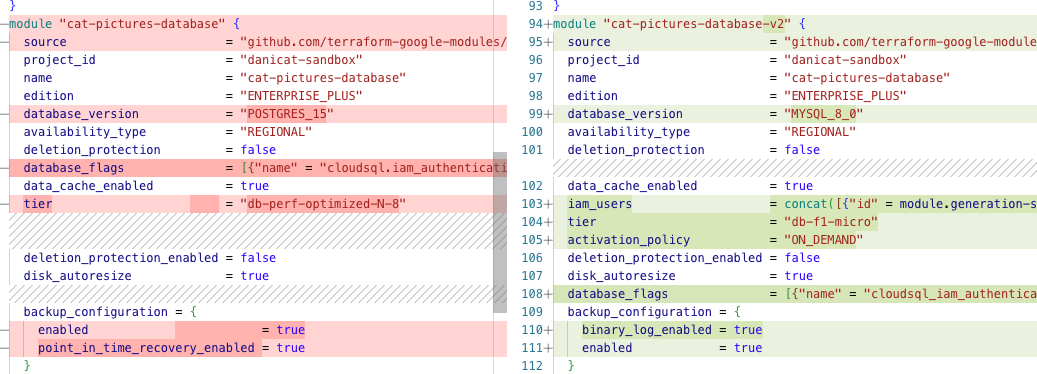Click project_id key in the old-version pane
This screenshot has height=374, width=1037.
pos(60,59)
